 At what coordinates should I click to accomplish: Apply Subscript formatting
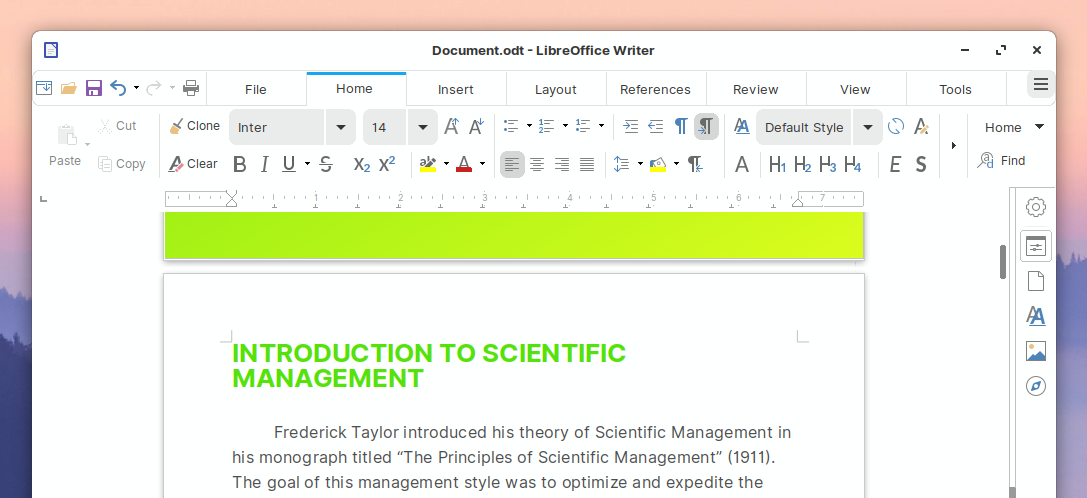point(362,164)
